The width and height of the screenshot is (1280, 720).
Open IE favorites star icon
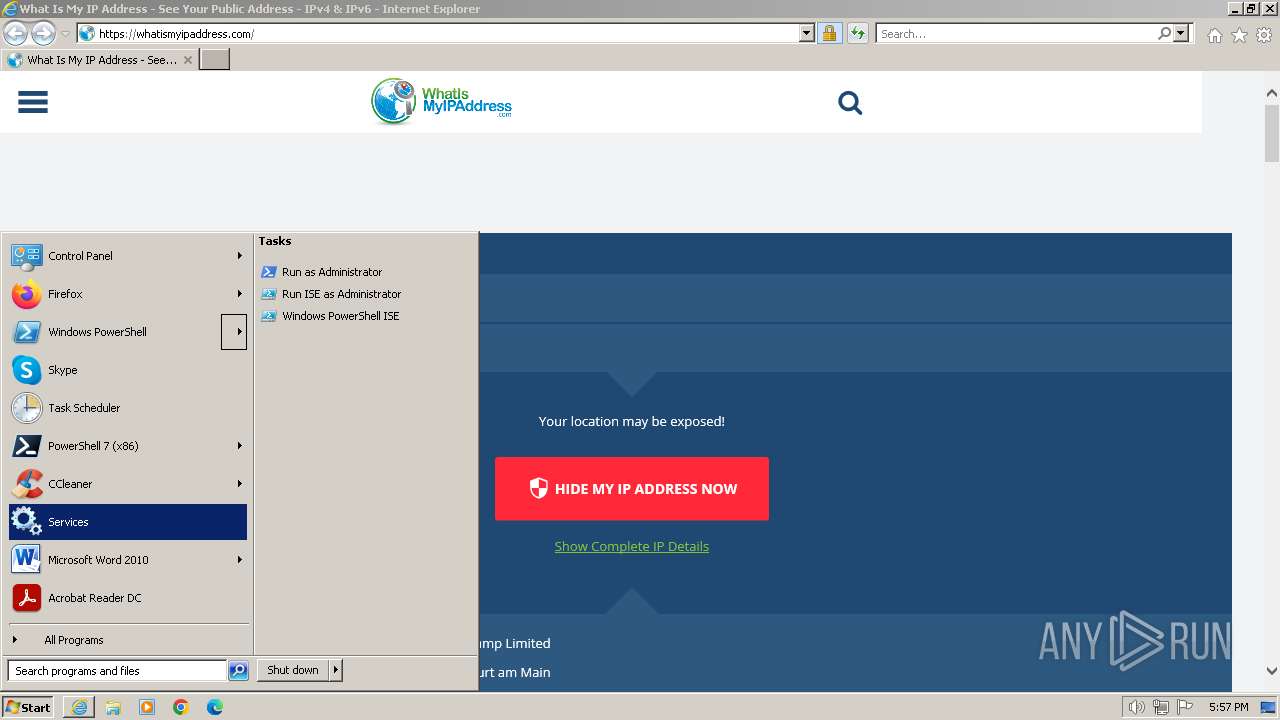click(x=1239, y=35)
